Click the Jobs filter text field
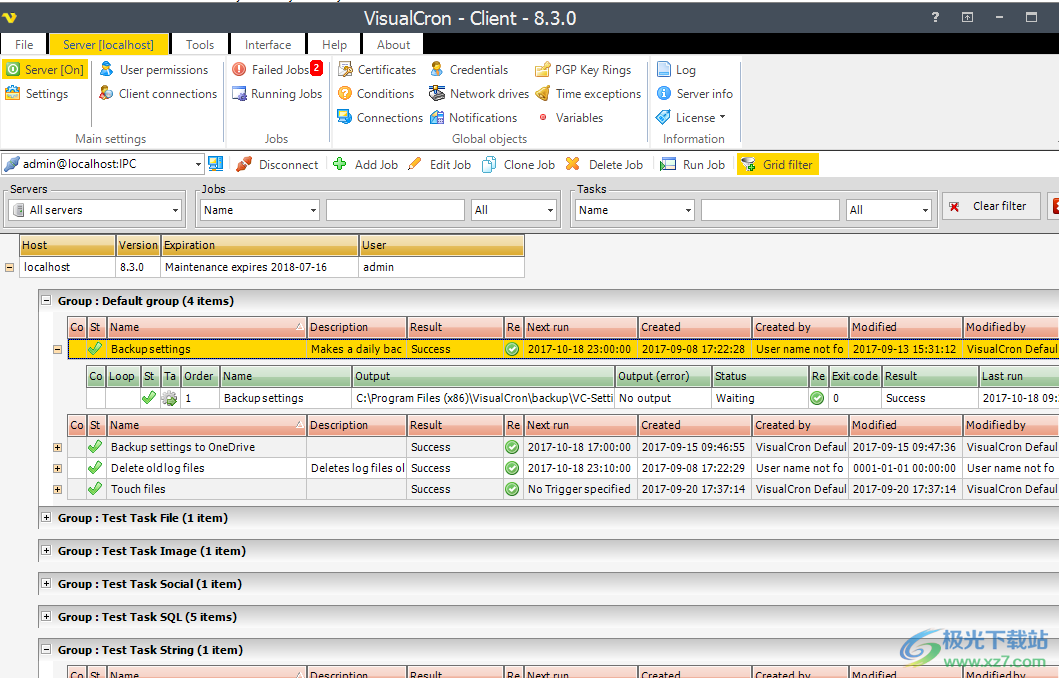 click(x=395, y=210)
